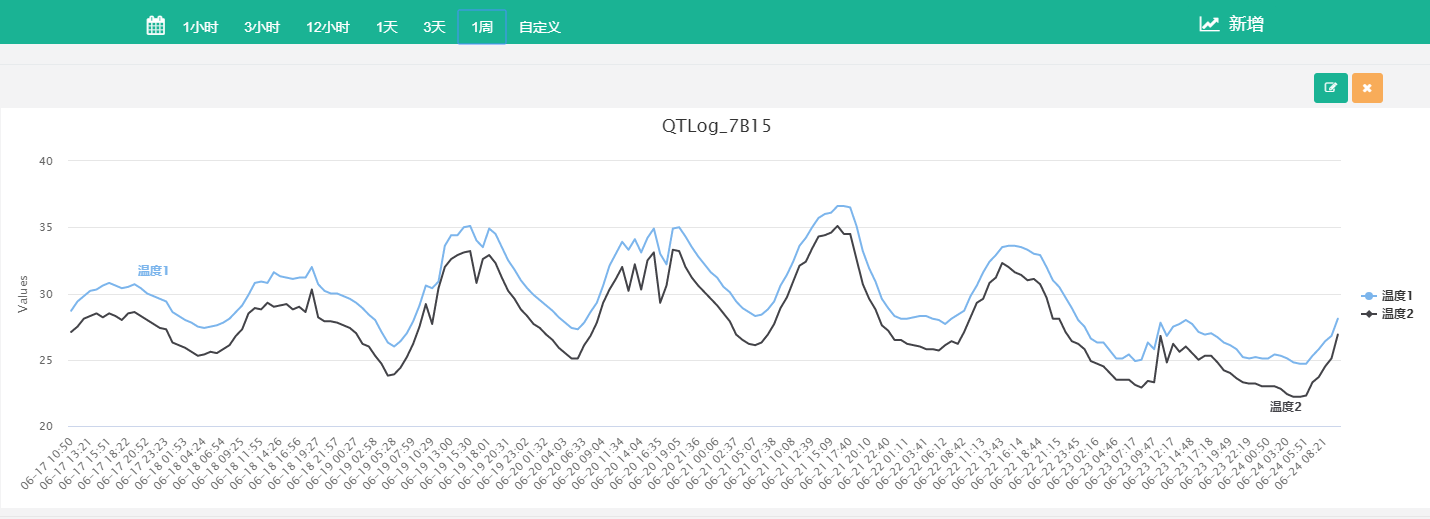Remove the chart with the orange X
This screenshot has width=1430, height=519.
(x=1367, y=88)
